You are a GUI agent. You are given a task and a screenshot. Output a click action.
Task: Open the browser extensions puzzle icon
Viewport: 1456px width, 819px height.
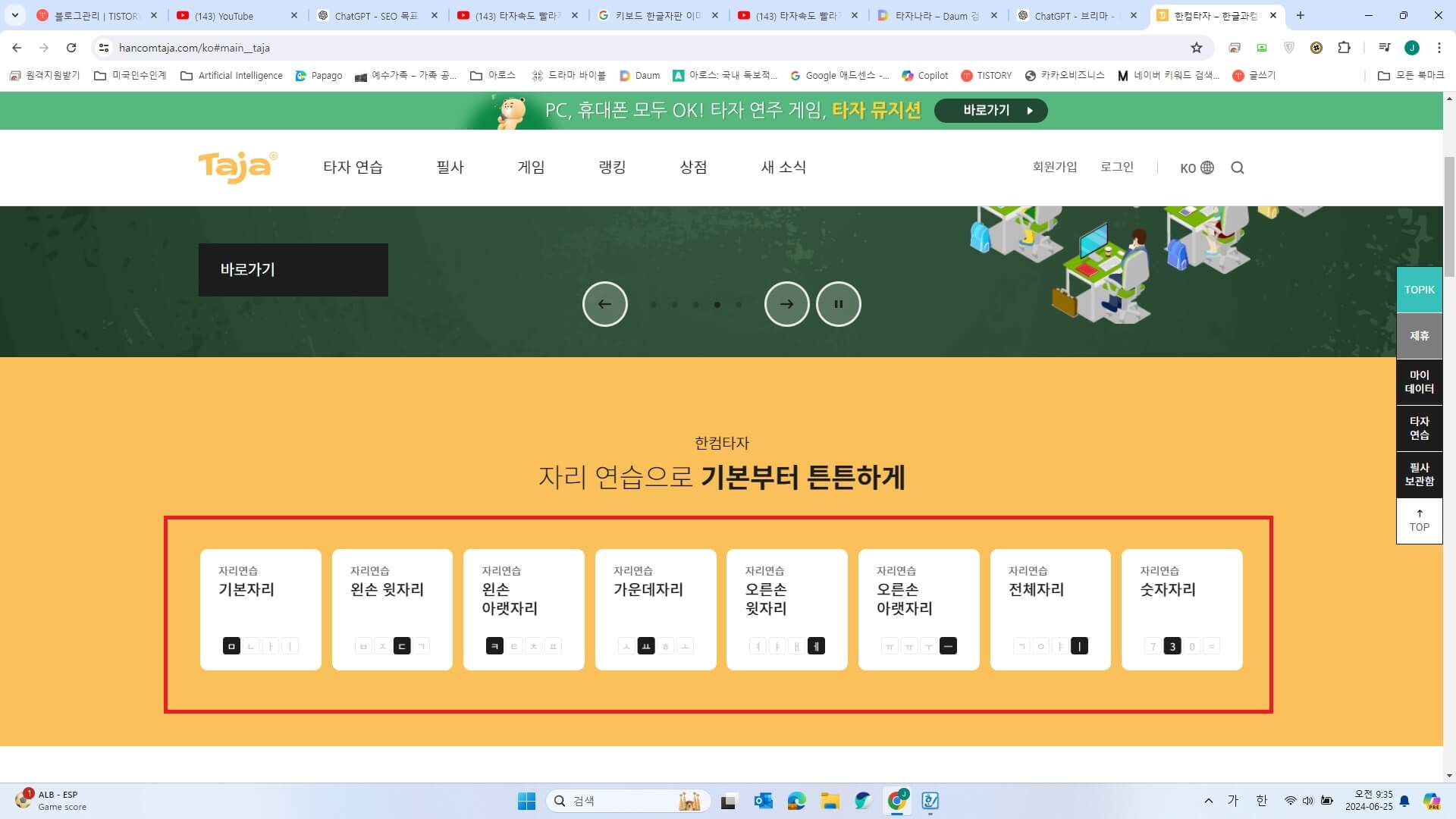pos(1345,48)
